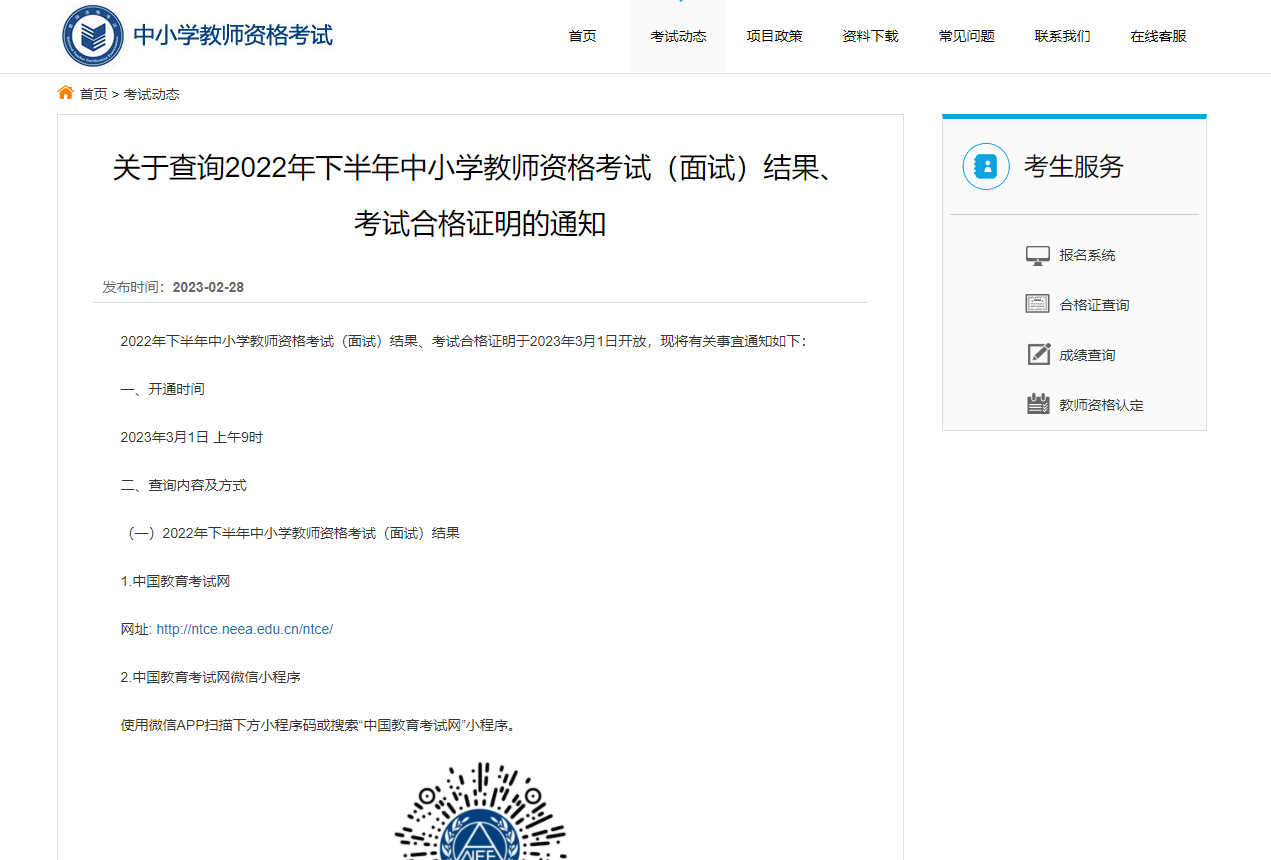Click the certificate icon beside 合格证查询
Screen dimensions: 1271x860
[x=1037, y=304]
